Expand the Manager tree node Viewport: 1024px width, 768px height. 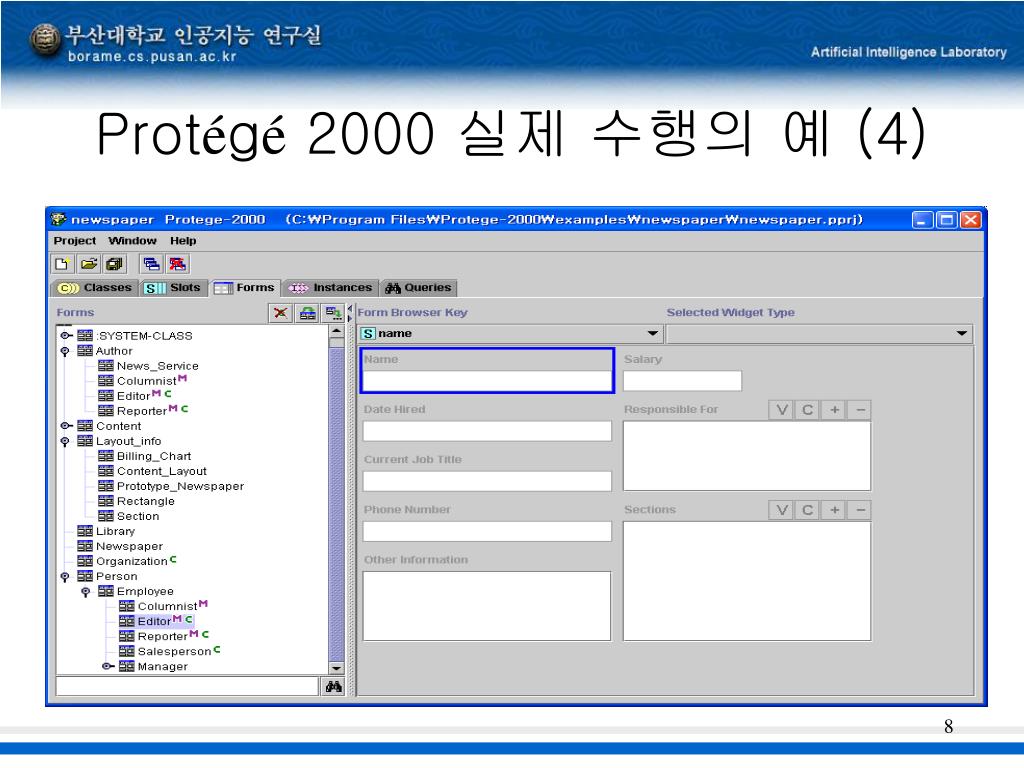(x=107, y=666)
